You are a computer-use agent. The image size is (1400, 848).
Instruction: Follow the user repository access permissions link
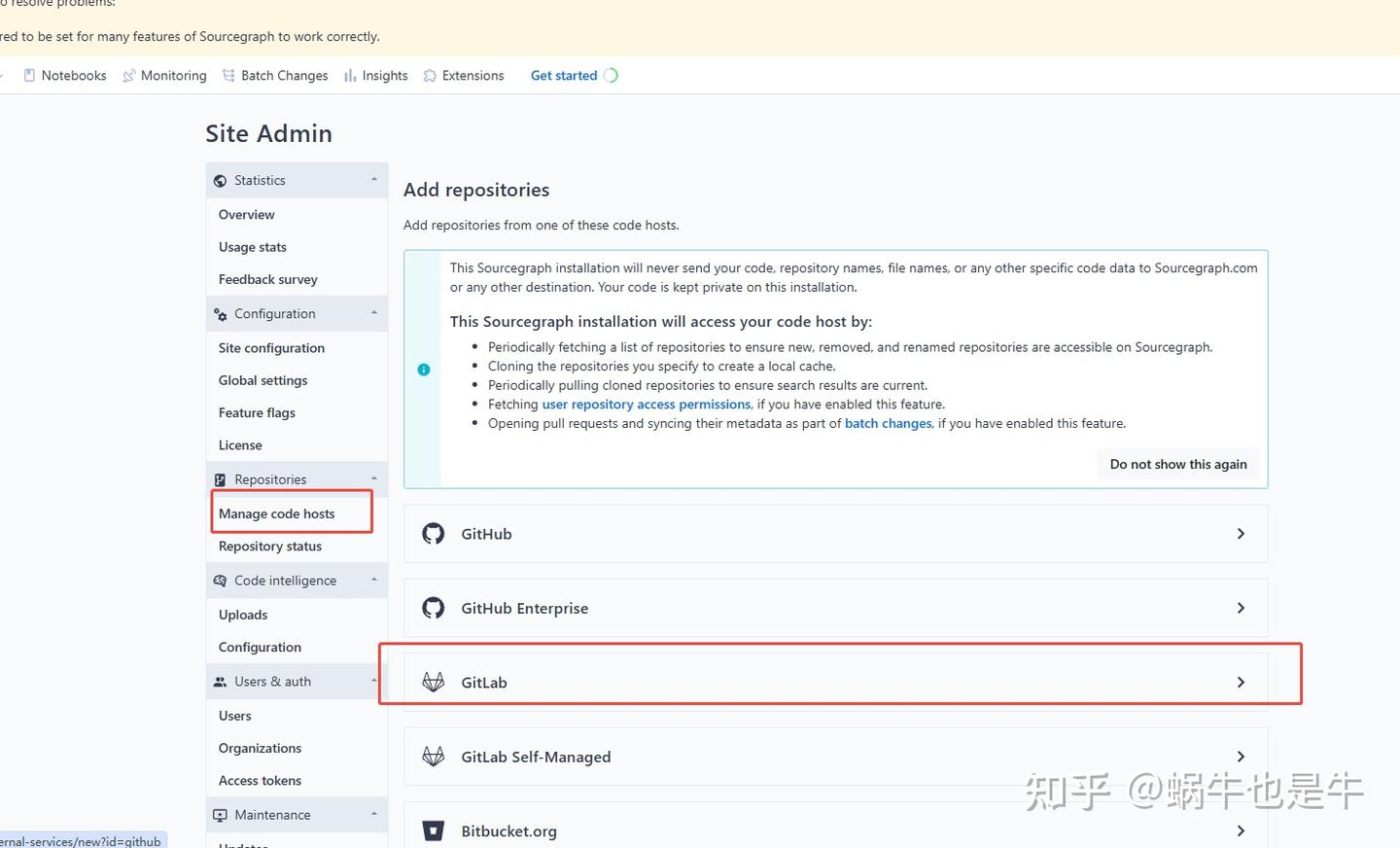[647, 405]
